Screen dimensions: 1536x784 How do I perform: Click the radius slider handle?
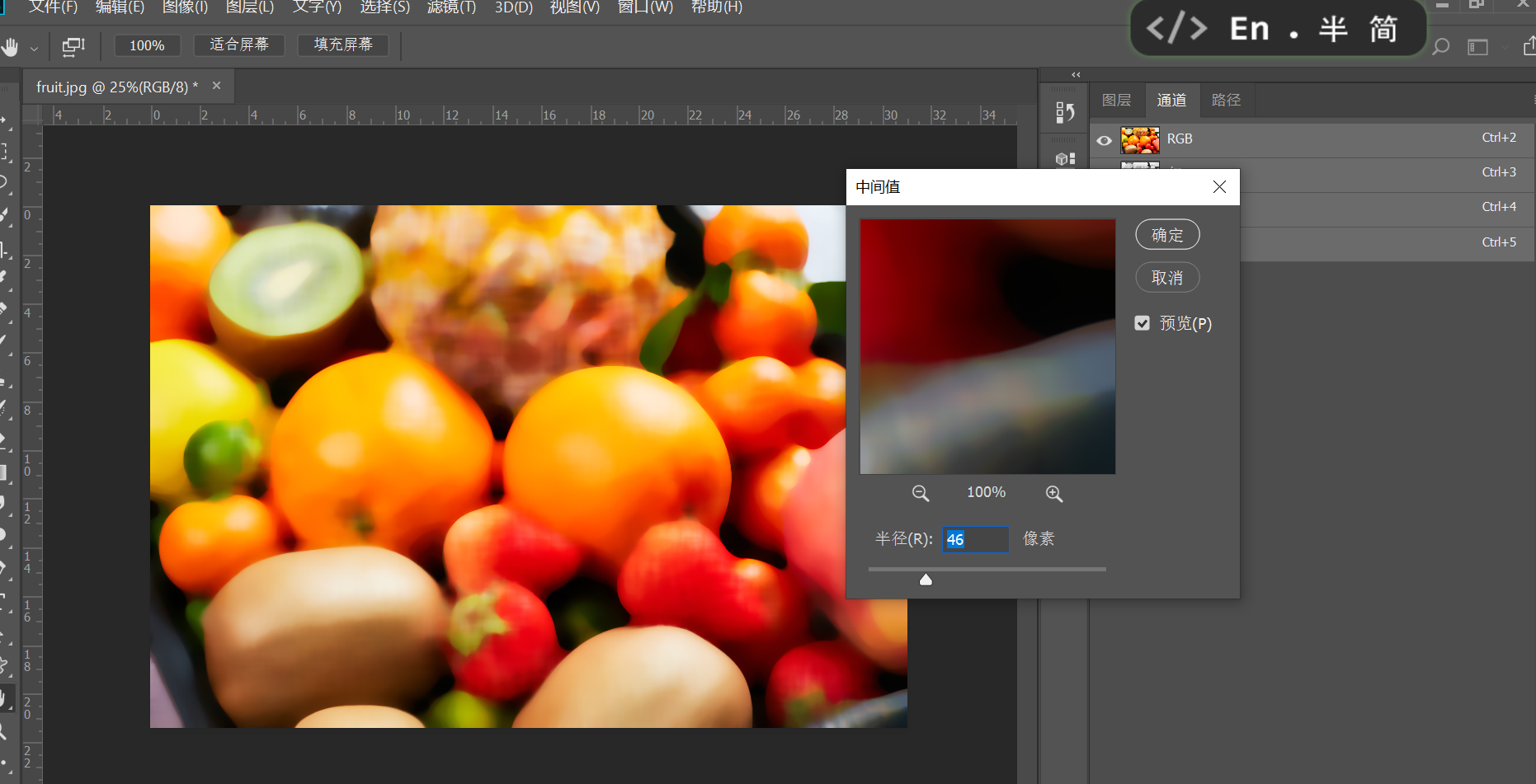click(926, 580)
